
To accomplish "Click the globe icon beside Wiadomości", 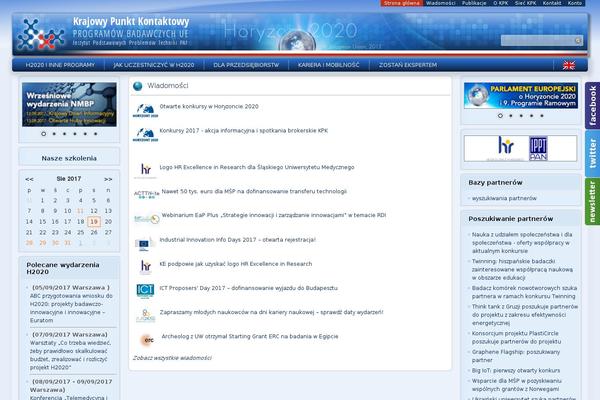I will pyautogui.click(x=137, y=86).
